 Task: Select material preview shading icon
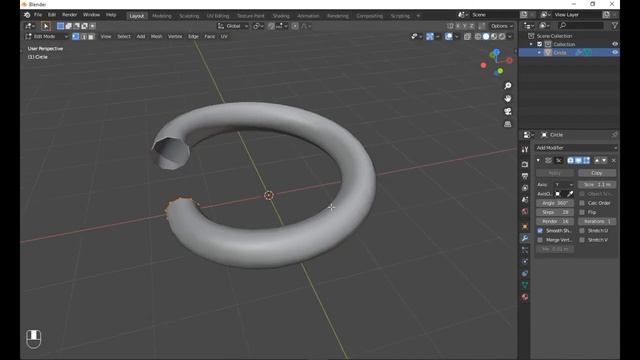494,36
